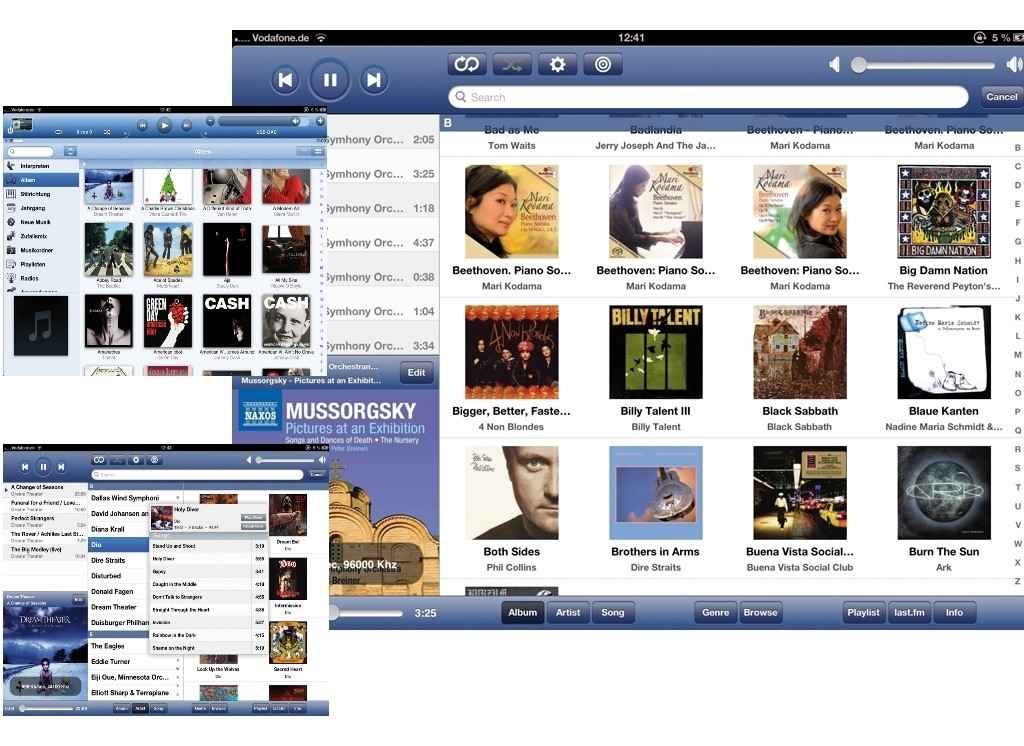
Task: Pause playback in bottom-left small window
Action: point(43,467)
